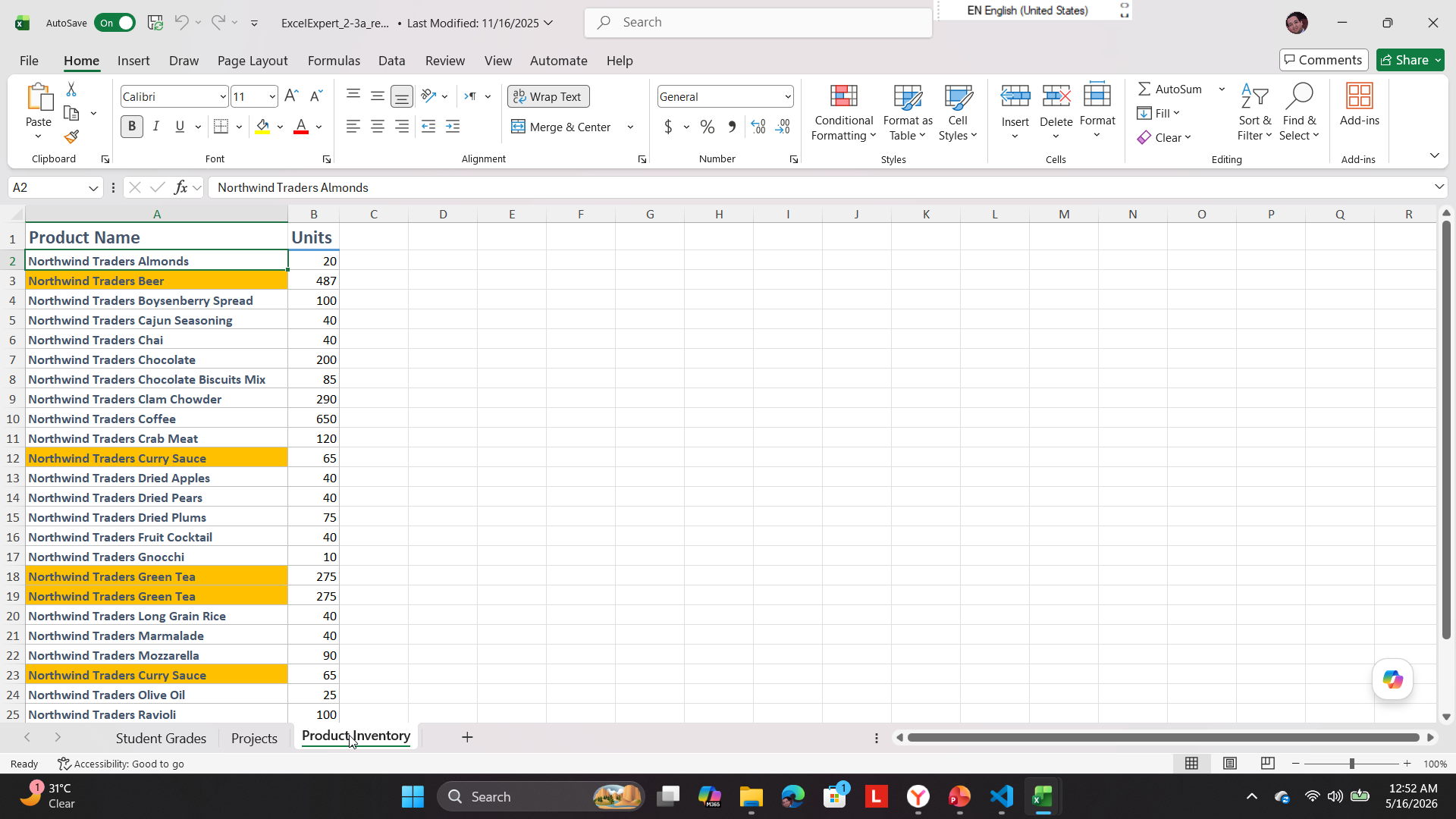The height and width of the screenshot is (819, 1456).
Task: Add a new sheet with plus button
Action: [x=467, y=737]
